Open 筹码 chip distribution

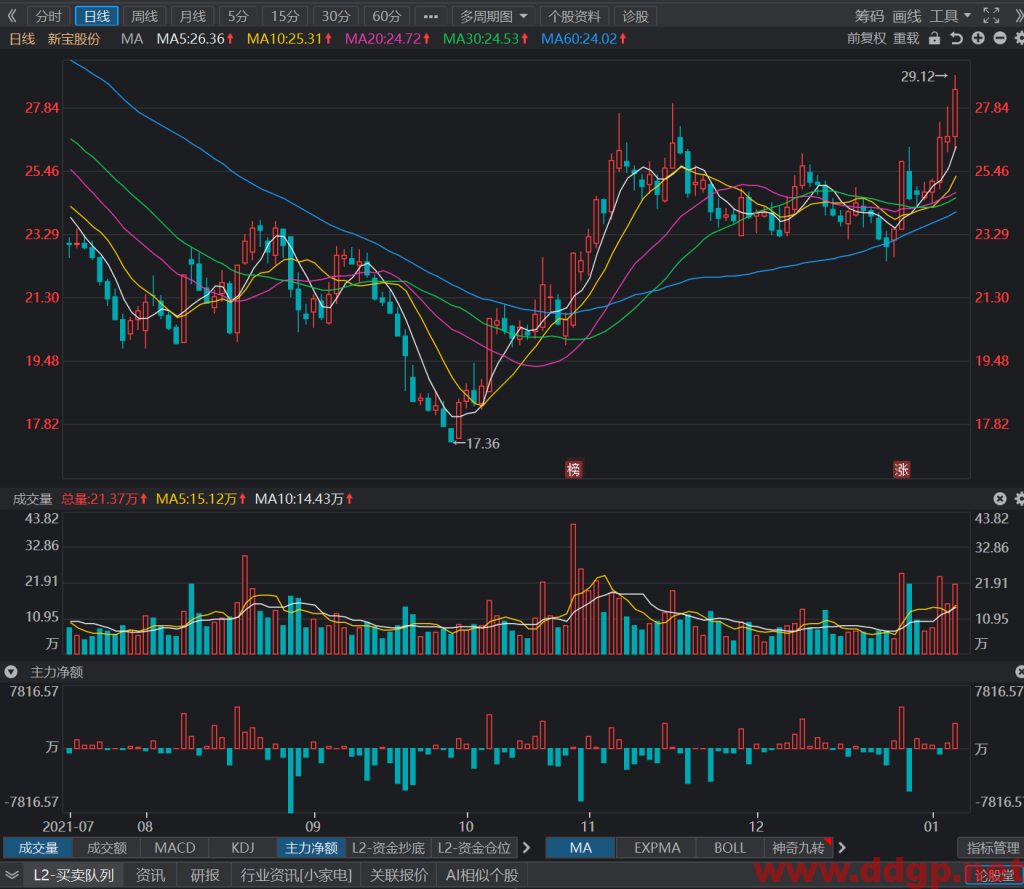point(869,16)
